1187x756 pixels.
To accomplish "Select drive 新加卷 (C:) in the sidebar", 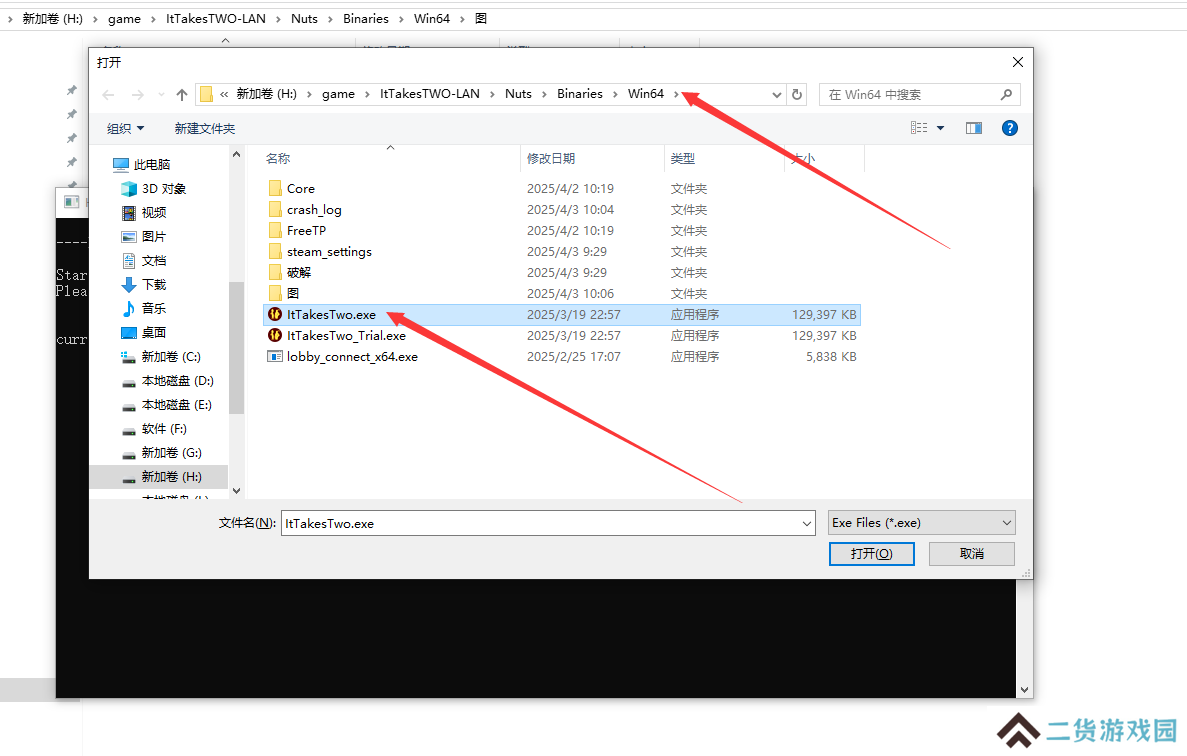I will pyautogui.click(x=161, y=356).
